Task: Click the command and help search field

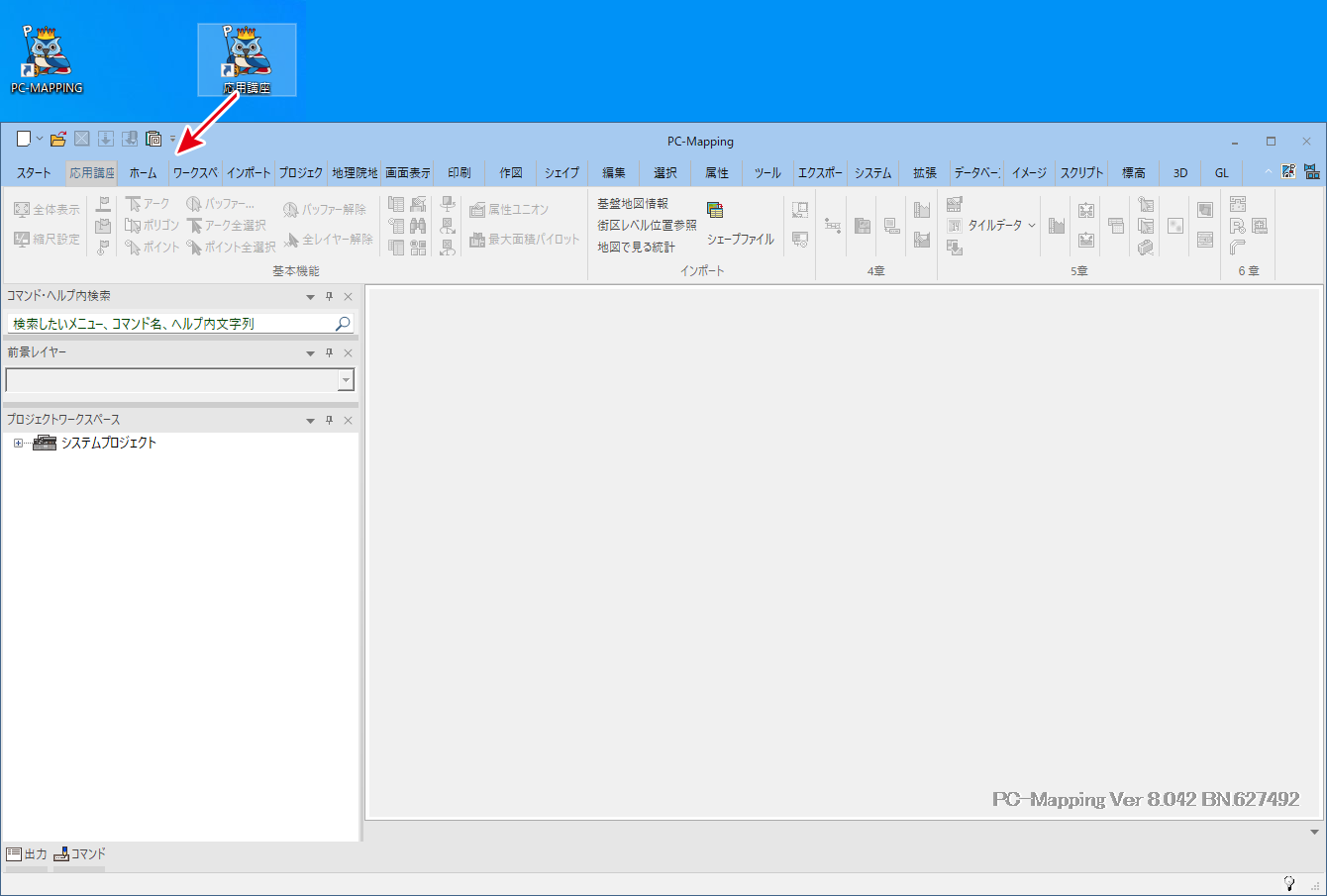Action: tap(179, 323)
